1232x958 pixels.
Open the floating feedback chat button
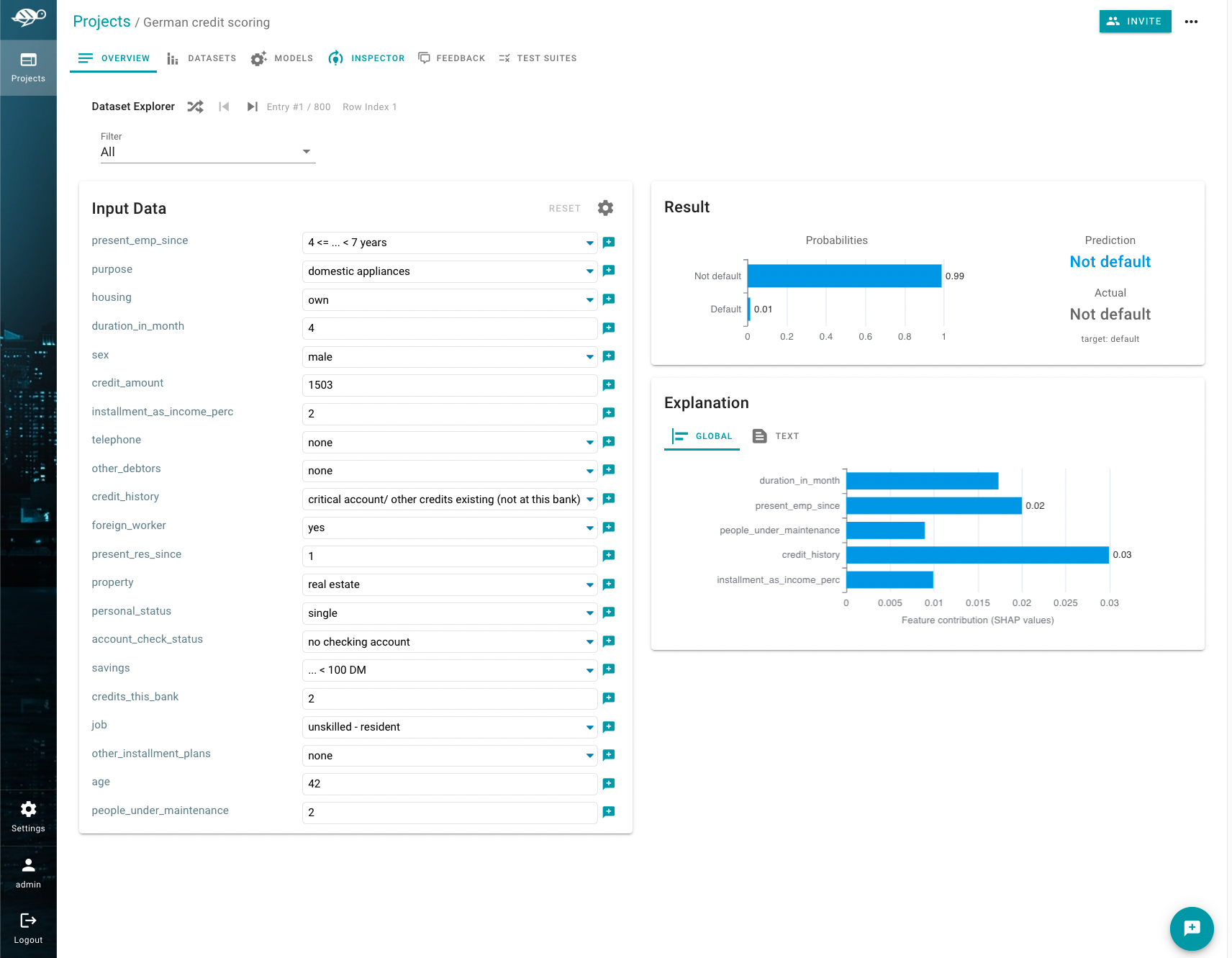pos(1191,928)
